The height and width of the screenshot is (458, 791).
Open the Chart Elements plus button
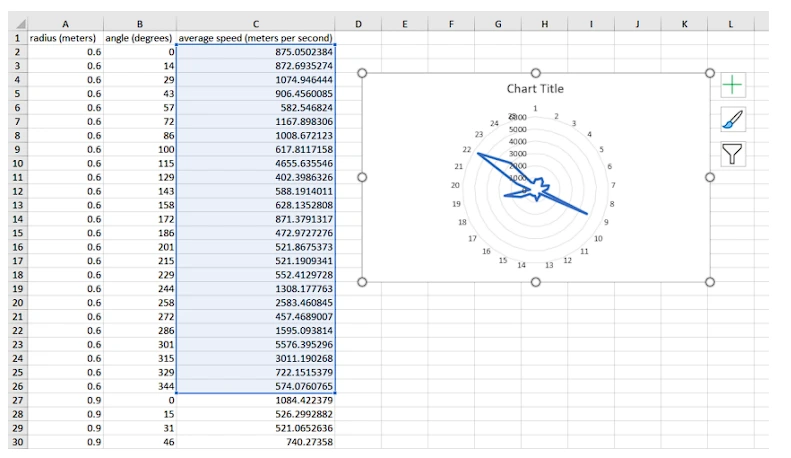tap(732, 86)
